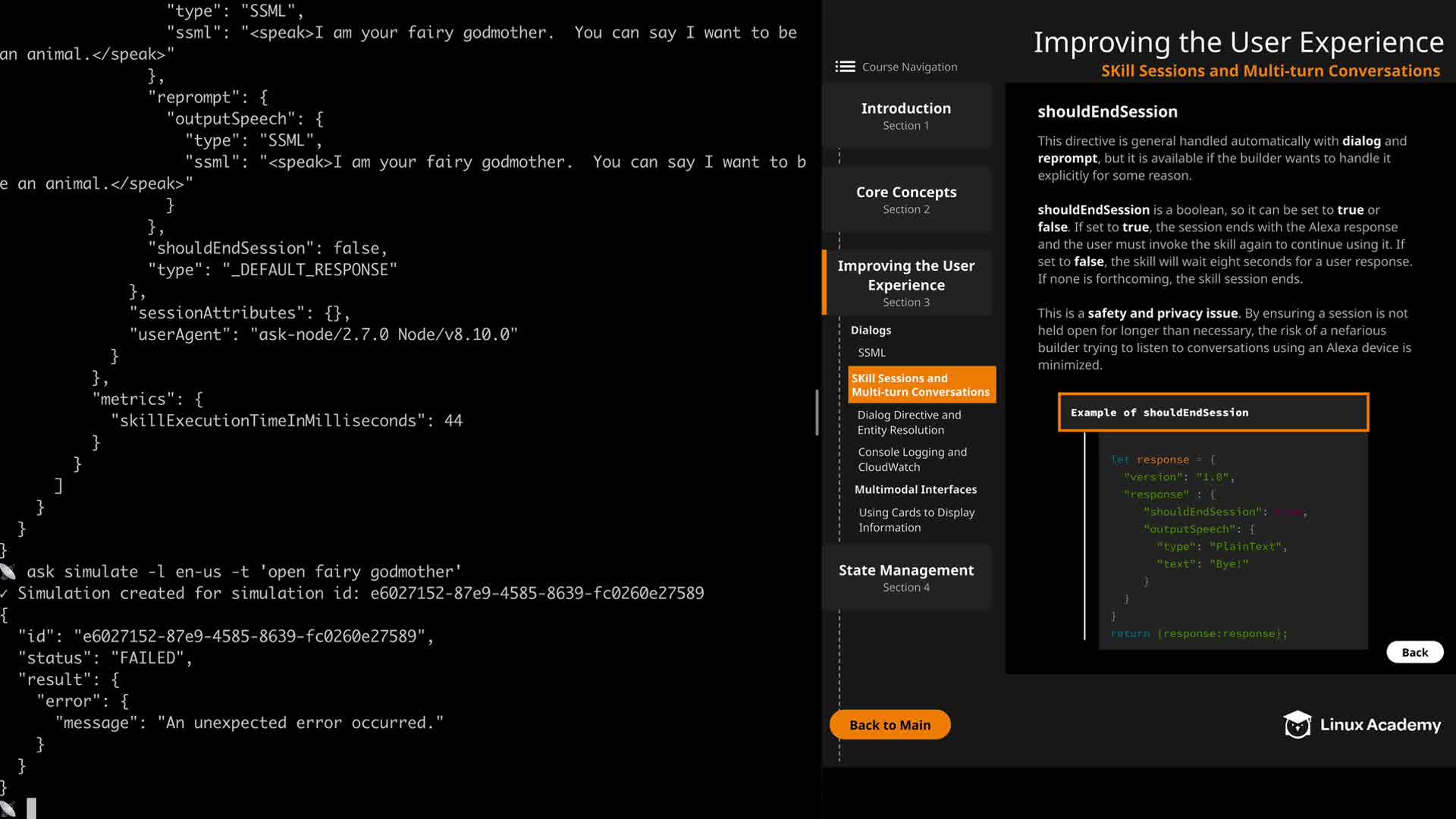Click the terminal cursor input line

pyautogui.click(x=32, y=808)
